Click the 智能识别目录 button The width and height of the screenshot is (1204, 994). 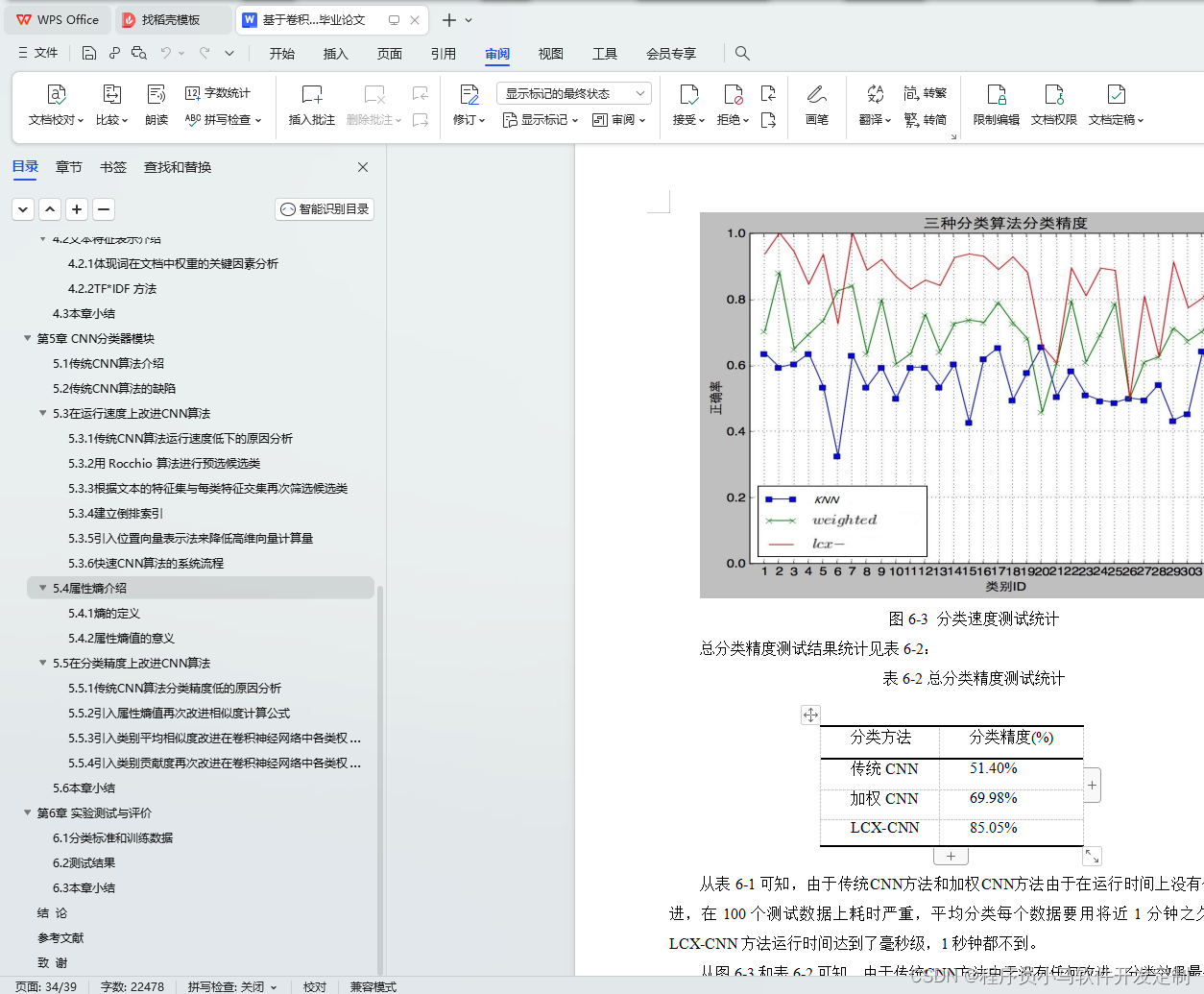click(324, 208)
